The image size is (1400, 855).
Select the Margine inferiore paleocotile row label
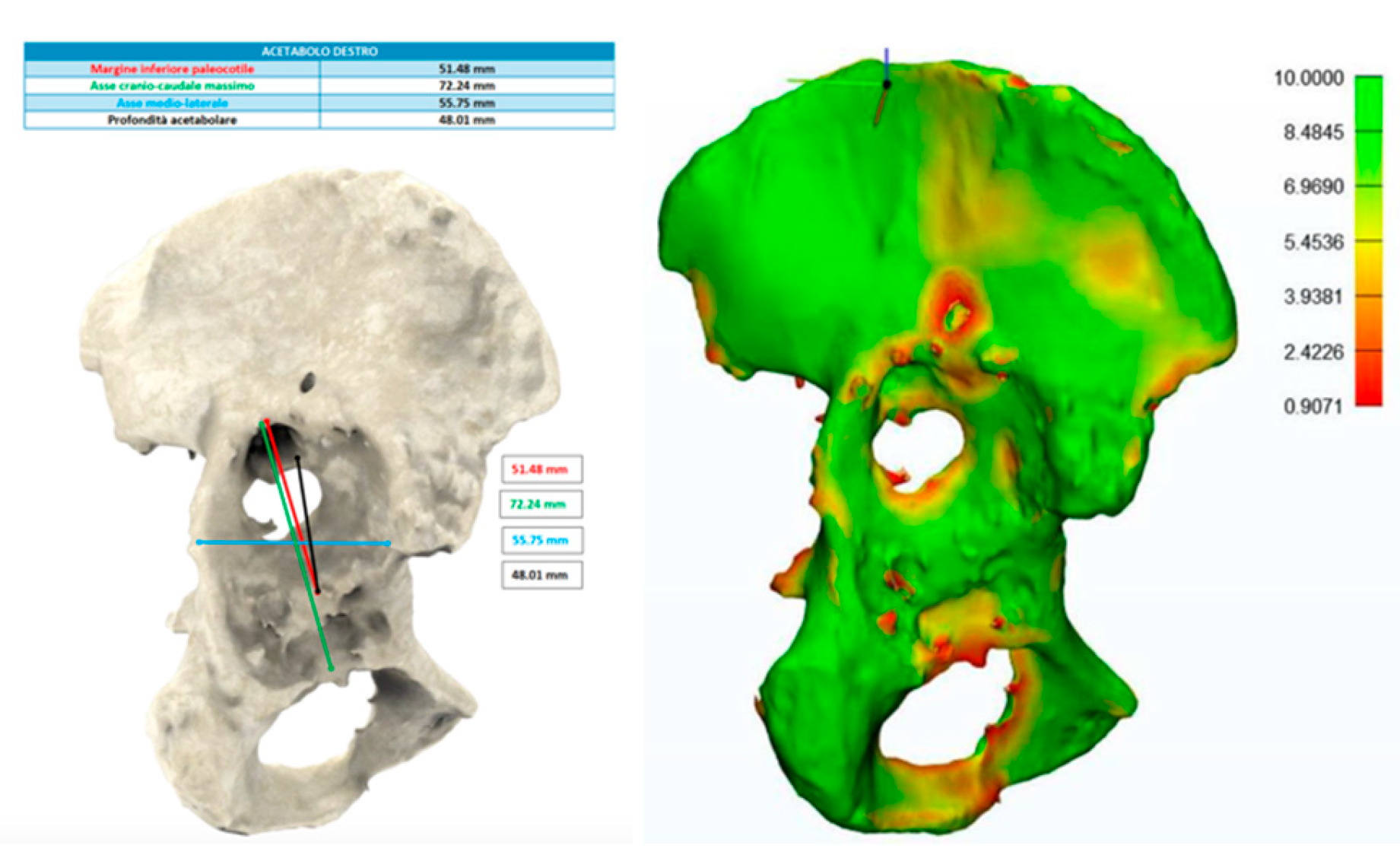(172, 68)
